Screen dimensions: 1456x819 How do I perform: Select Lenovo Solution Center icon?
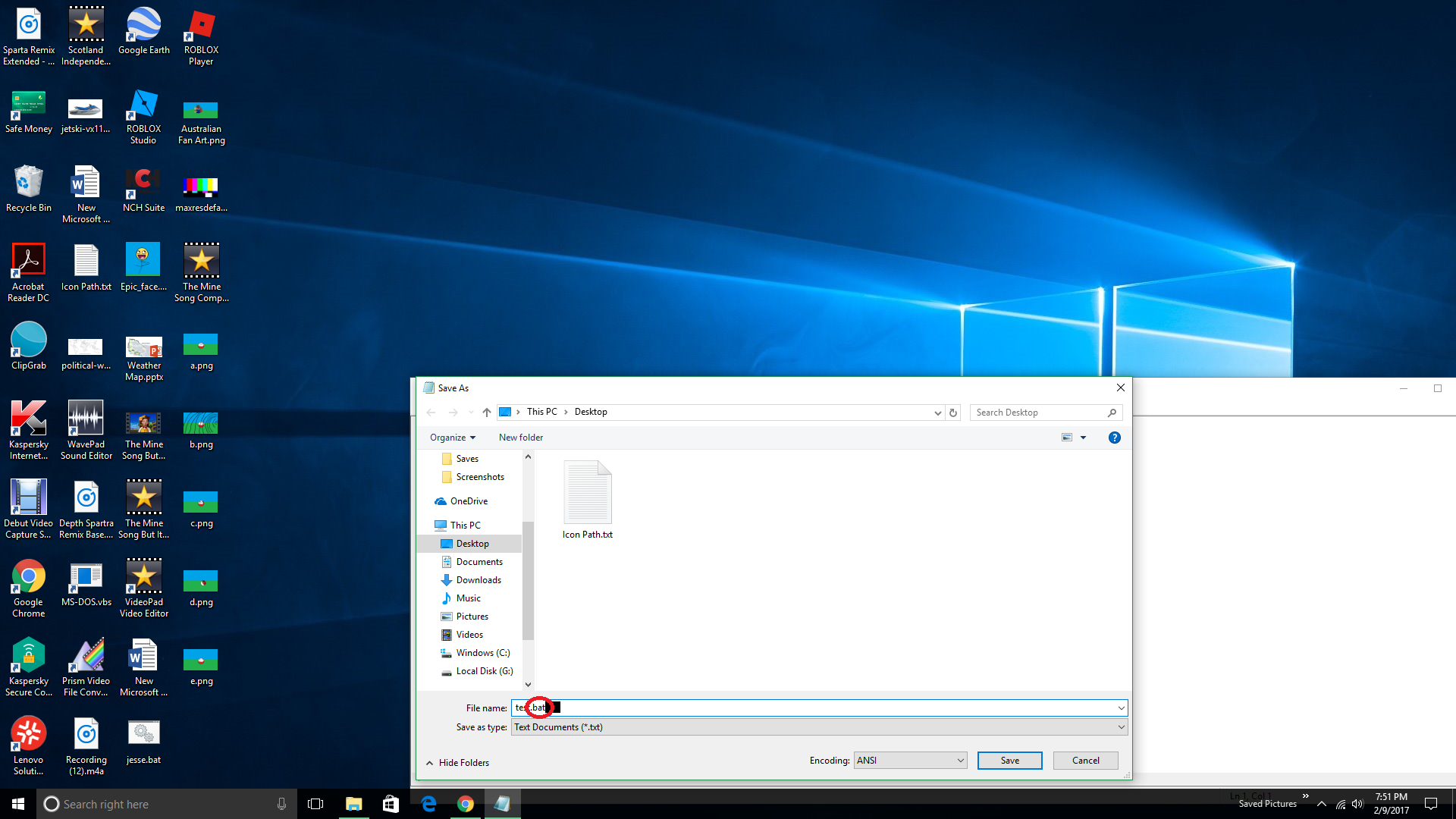click(29, 745)
